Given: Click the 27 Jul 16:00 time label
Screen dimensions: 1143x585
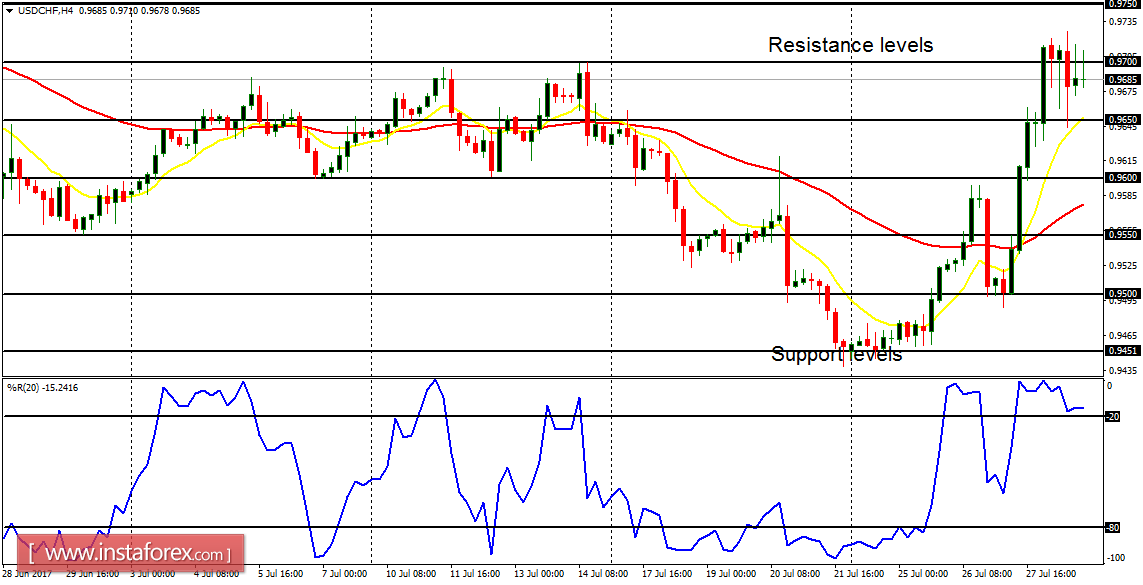Looking at the screenshot, I should (x=1053, y=575).
